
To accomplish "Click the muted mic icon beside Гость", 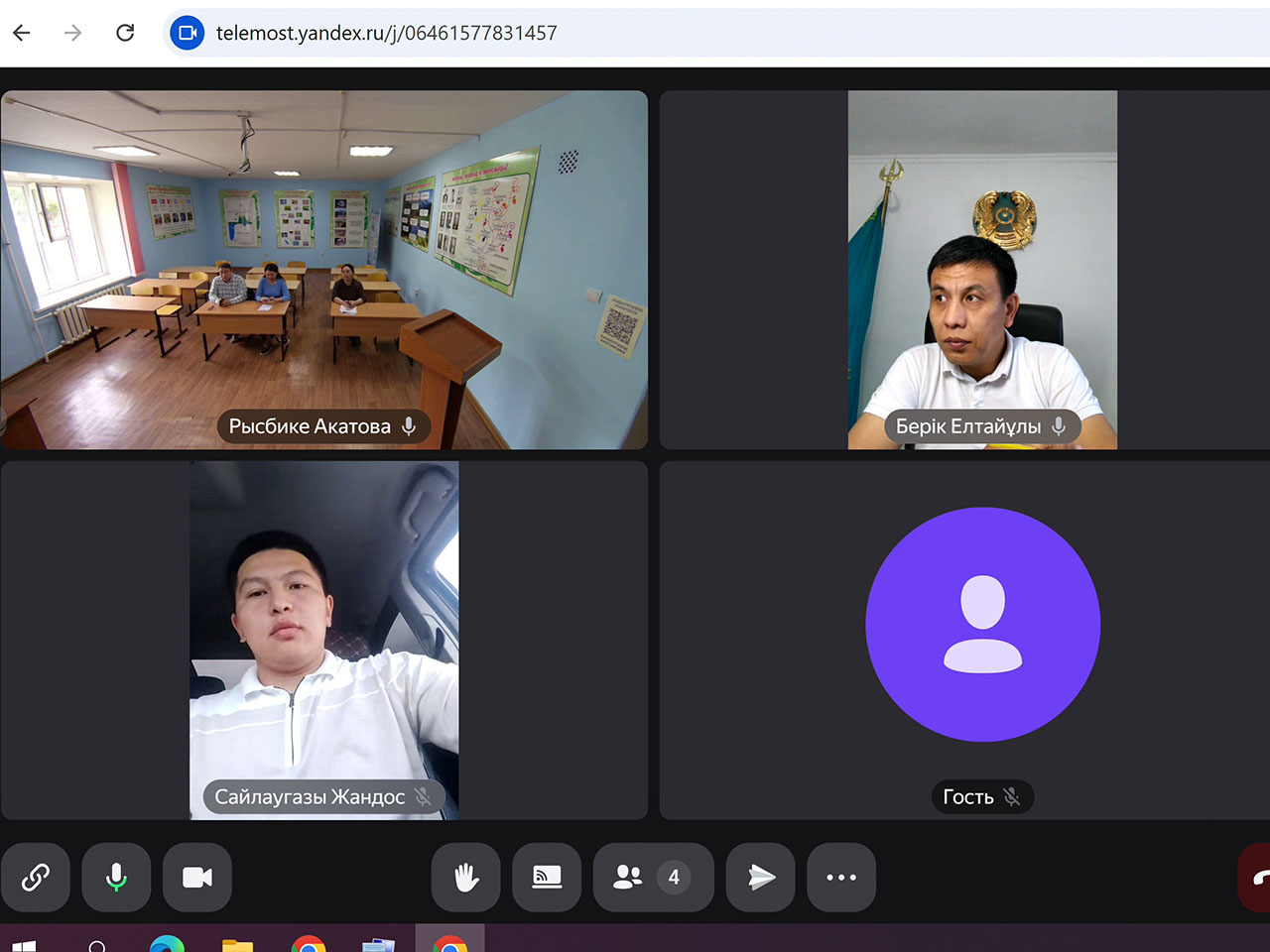I will tap(1011, 797).
